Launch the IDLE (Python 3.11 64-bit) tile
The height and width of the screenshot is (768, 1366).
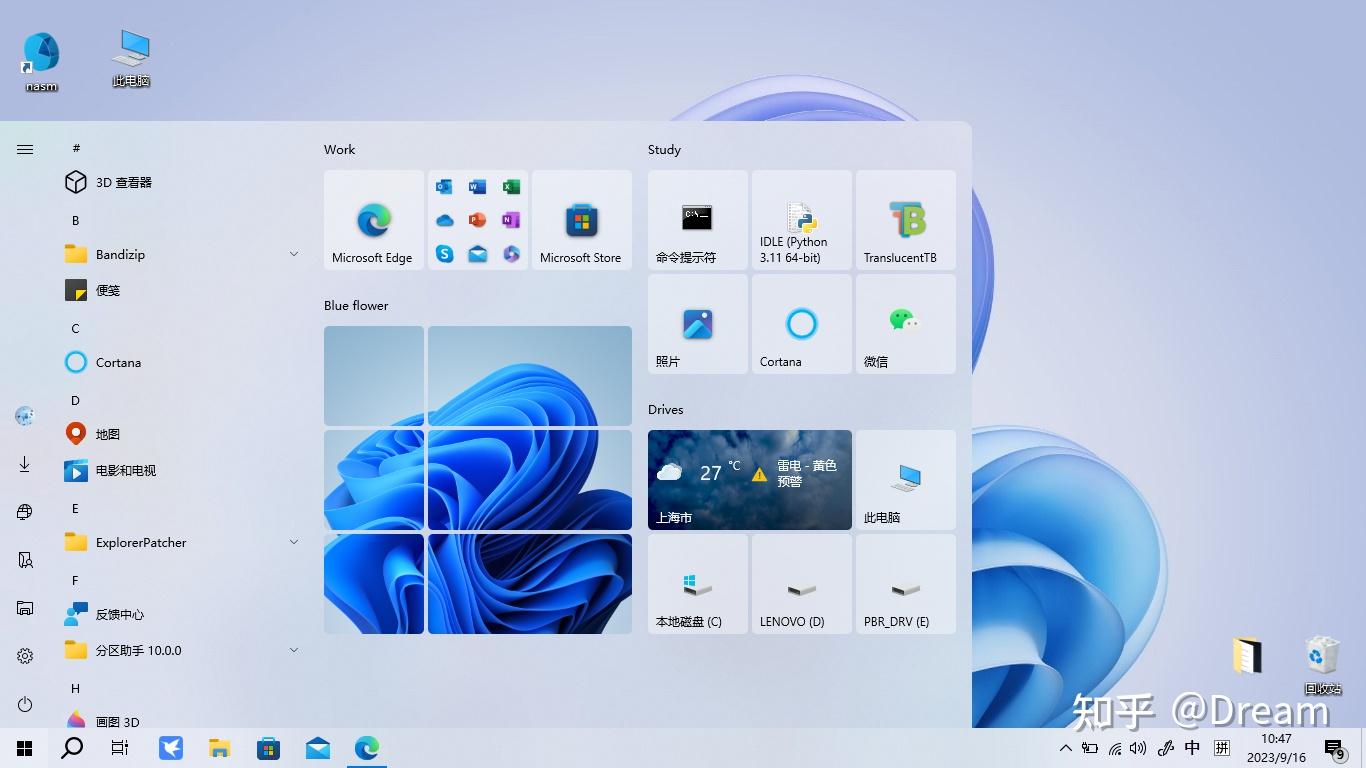point(802,220)
